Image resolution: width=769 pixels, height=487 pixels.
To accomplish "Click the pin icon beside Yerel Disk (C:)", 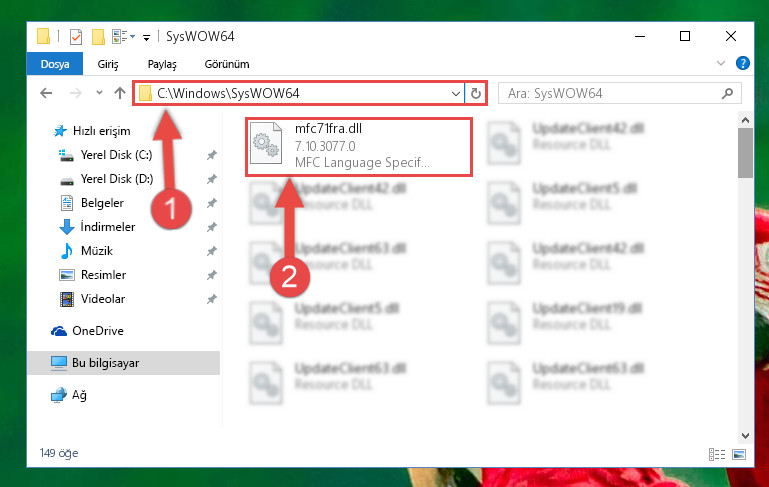I will click(211, 155).
